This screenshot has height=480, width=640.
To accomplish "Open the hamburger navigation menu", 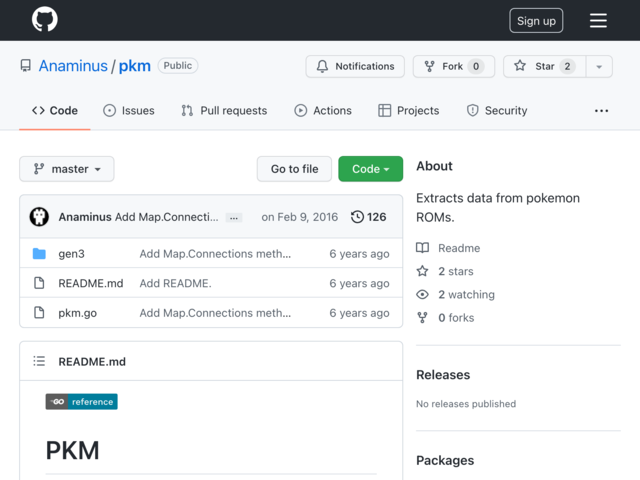I will [598, 20].
